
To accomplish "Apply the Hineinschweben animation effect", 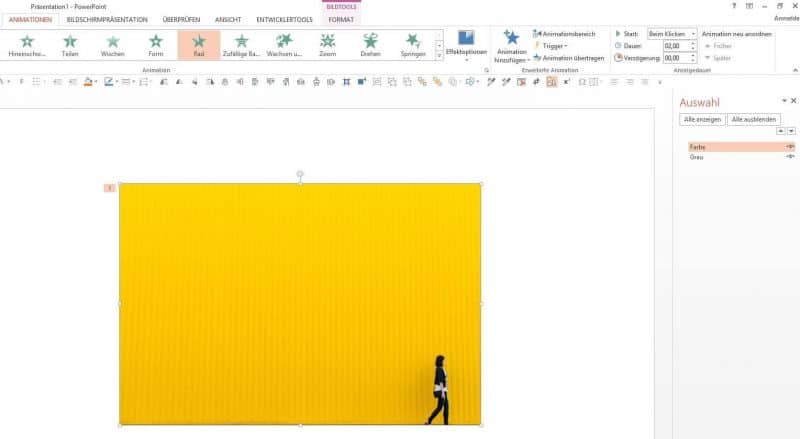I will click(x=27, y=45).
